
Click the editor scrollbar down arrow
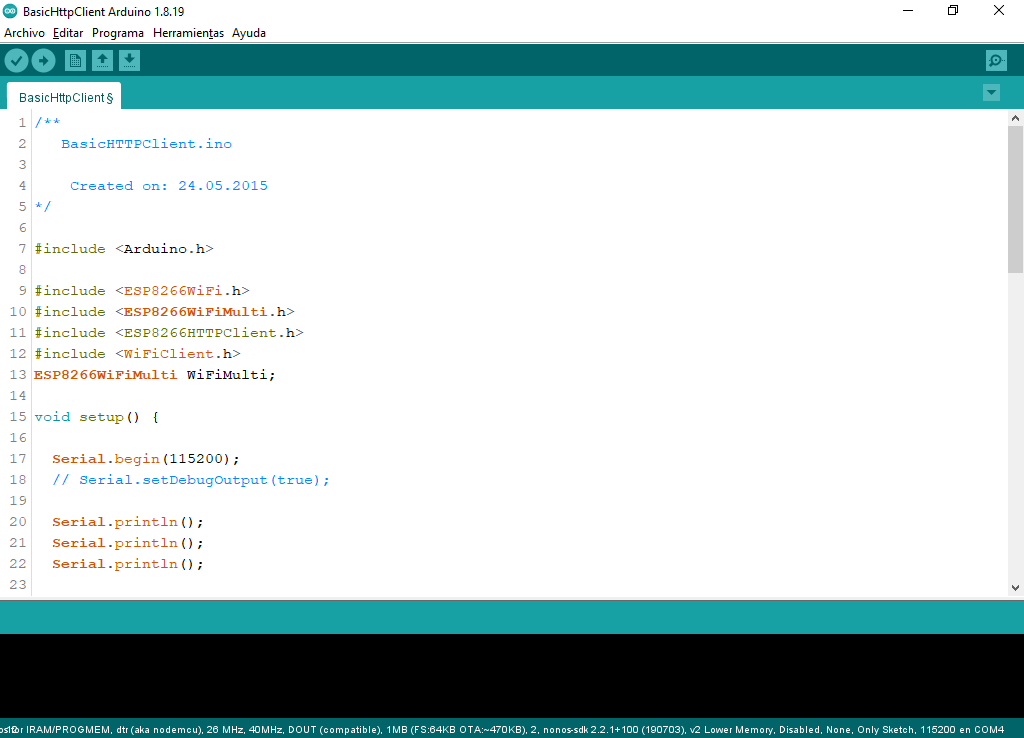point(1015,588)
